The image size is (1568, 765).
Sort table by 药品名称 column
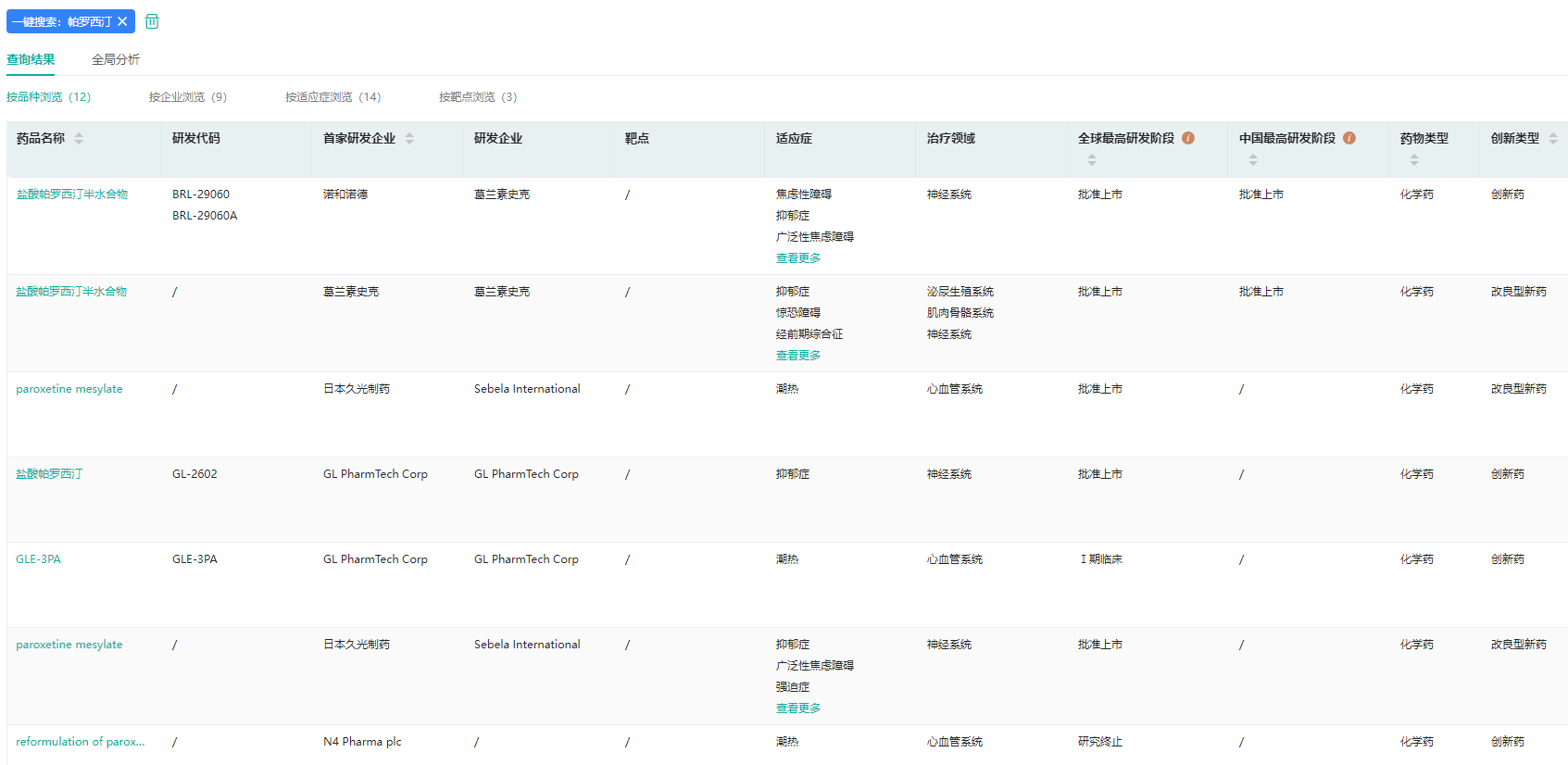point(79,138)
